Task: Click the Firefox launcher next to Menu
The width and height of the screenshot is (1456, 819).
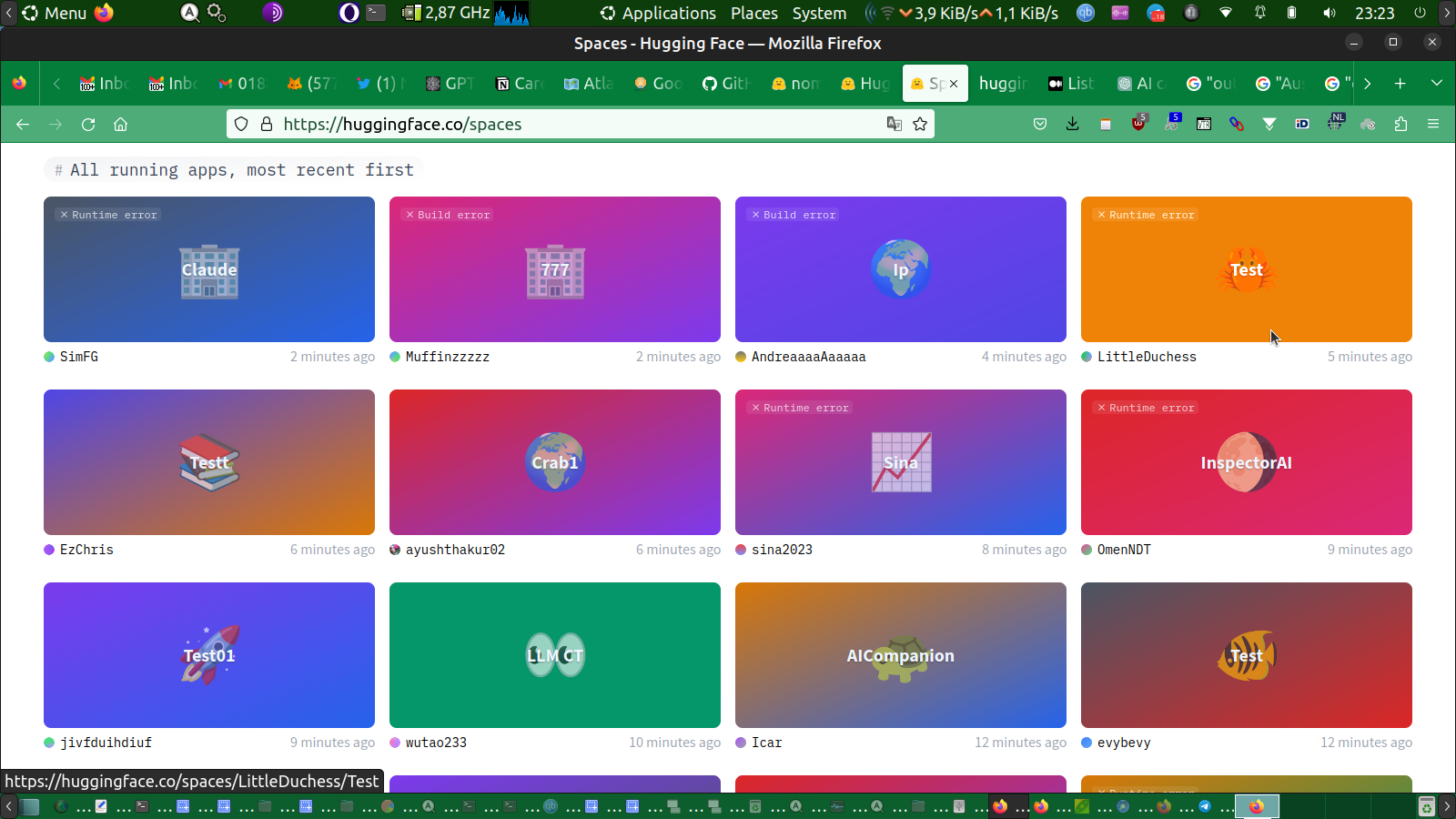Action: (x=105, y=13)
